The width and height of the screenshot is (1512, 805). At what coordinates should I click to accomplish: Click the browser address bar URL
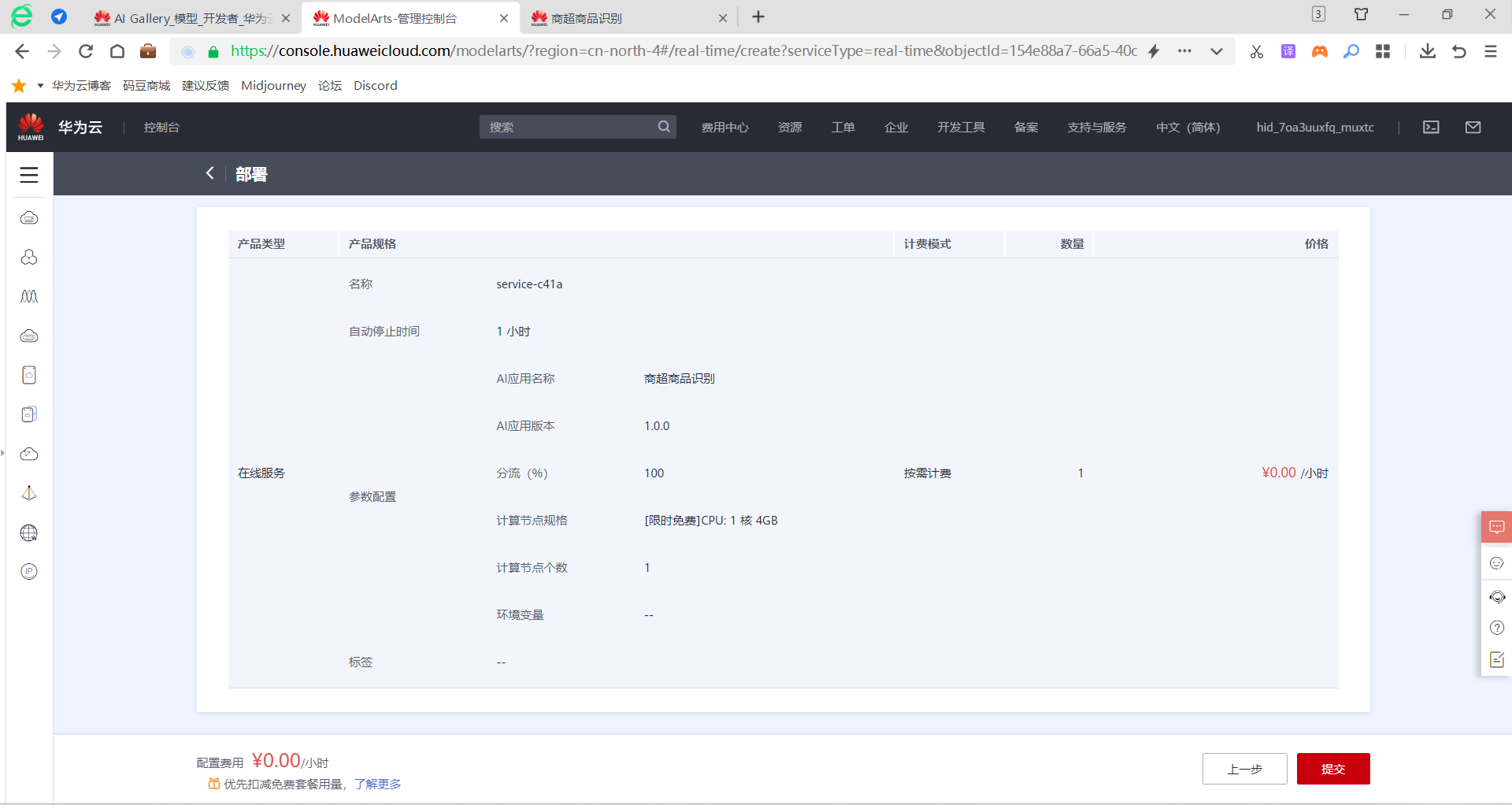(x=684, y=51)
